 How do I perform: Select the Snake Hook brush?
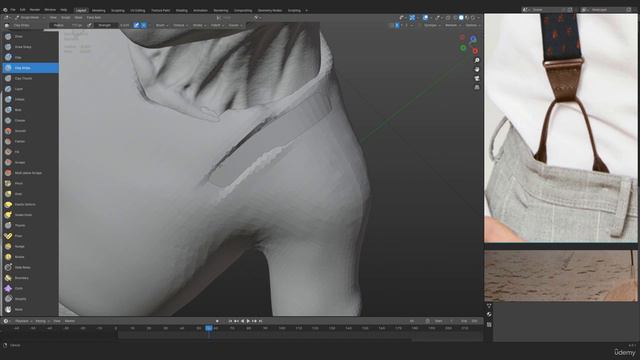30,215
